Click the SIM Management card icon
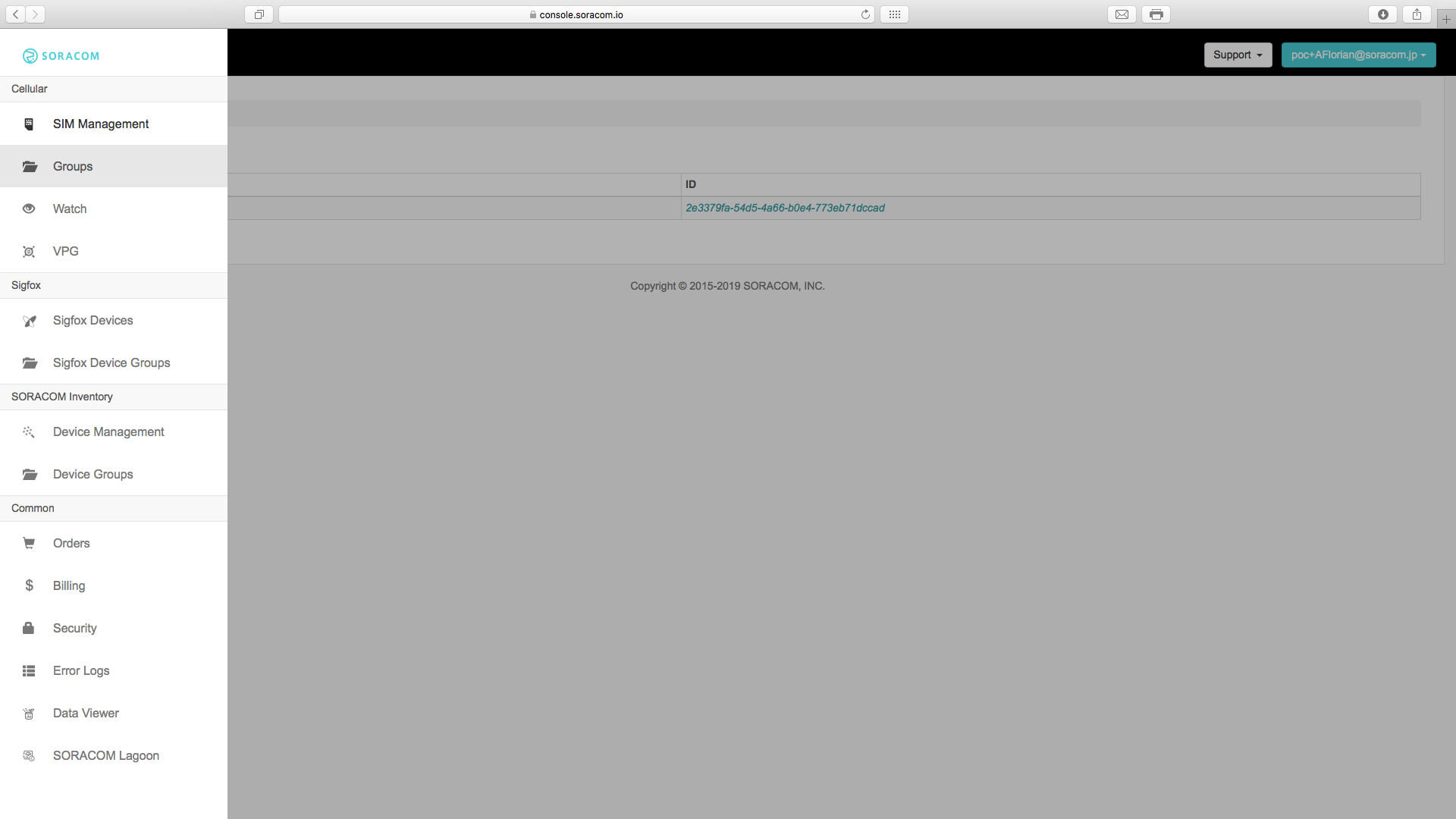Screen dimensions: 1456x819 (29, 124)
